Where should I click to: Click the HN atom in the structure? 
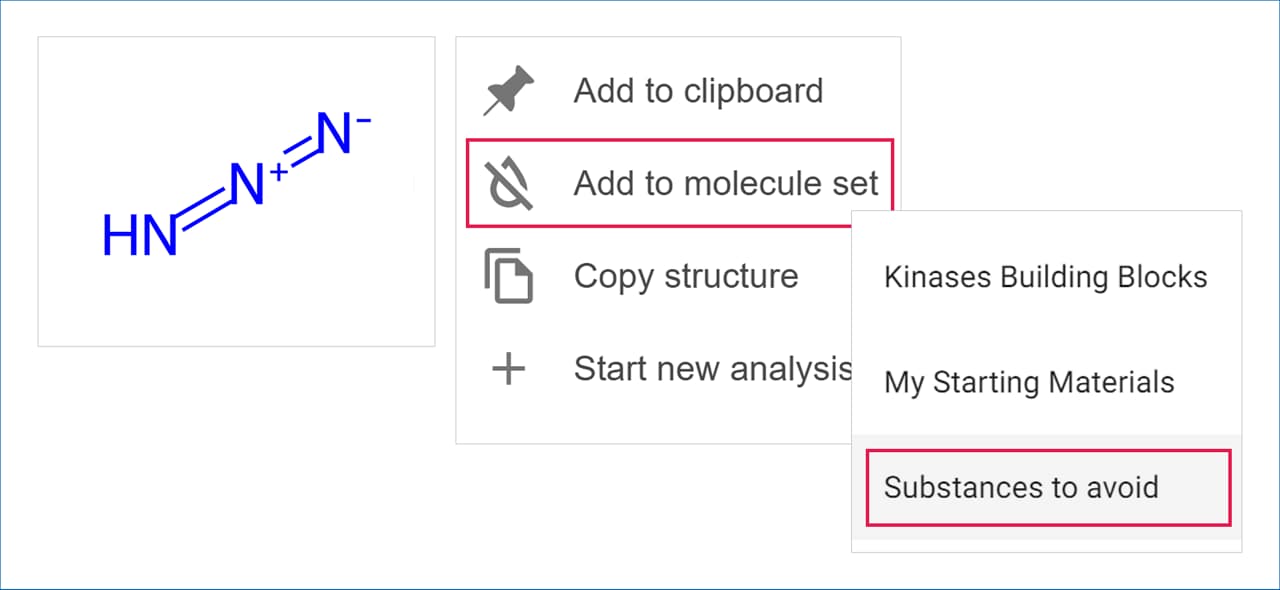tap(140, 237)
